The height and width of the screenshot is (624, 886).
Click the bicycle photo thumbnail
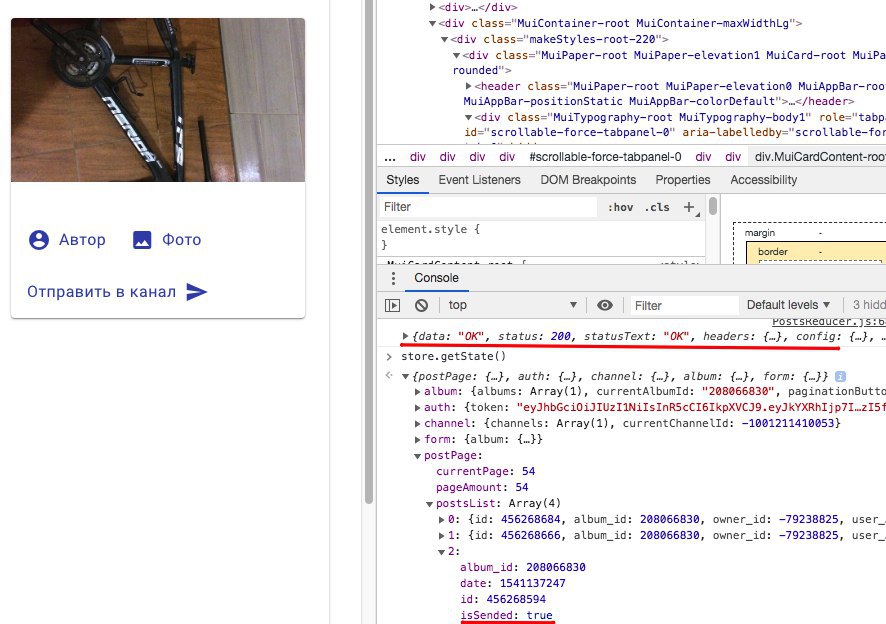(x=157, y=91)
